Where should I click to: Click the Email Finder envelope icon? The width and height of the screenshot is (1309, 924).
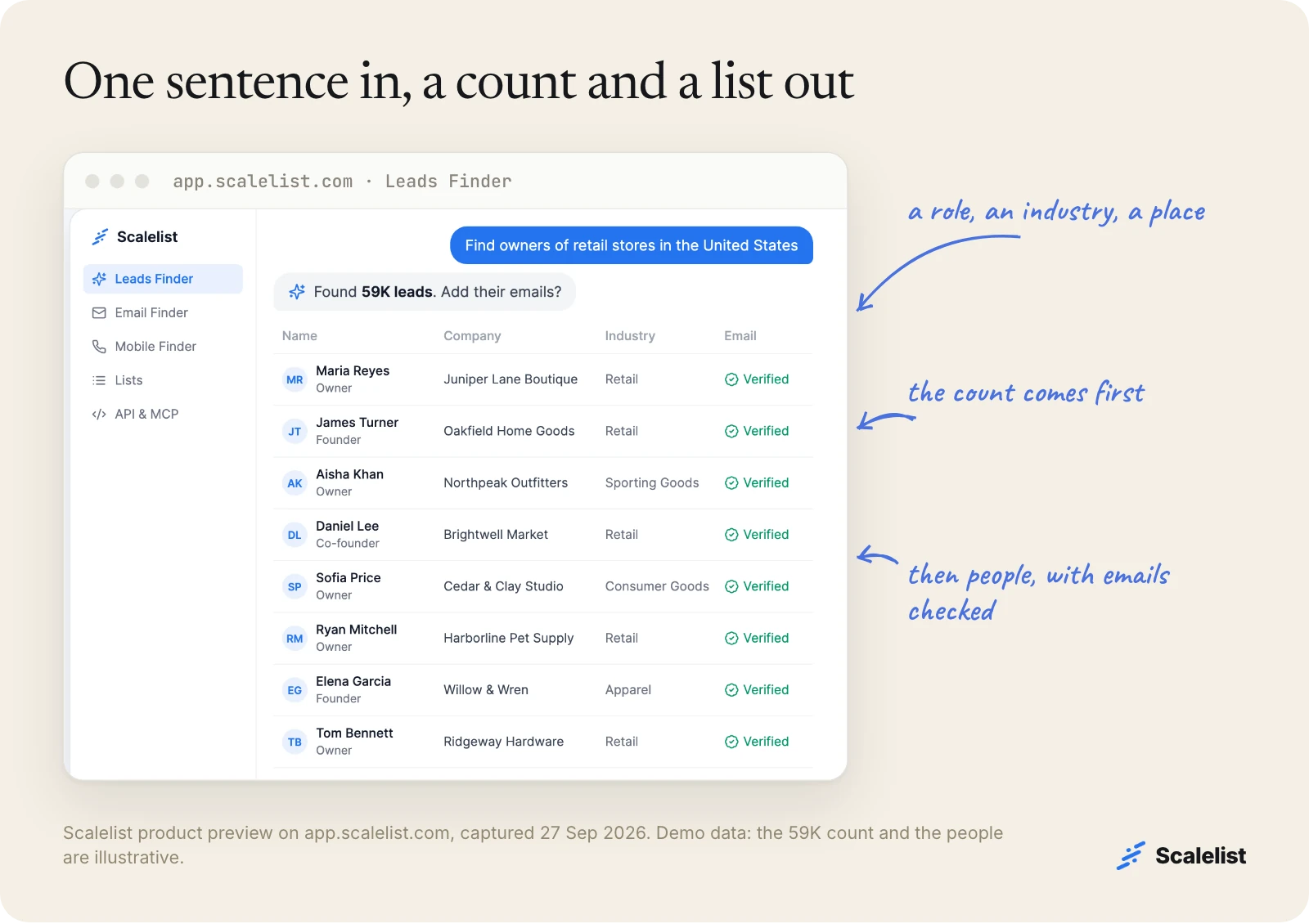click(x=99, y=313)
